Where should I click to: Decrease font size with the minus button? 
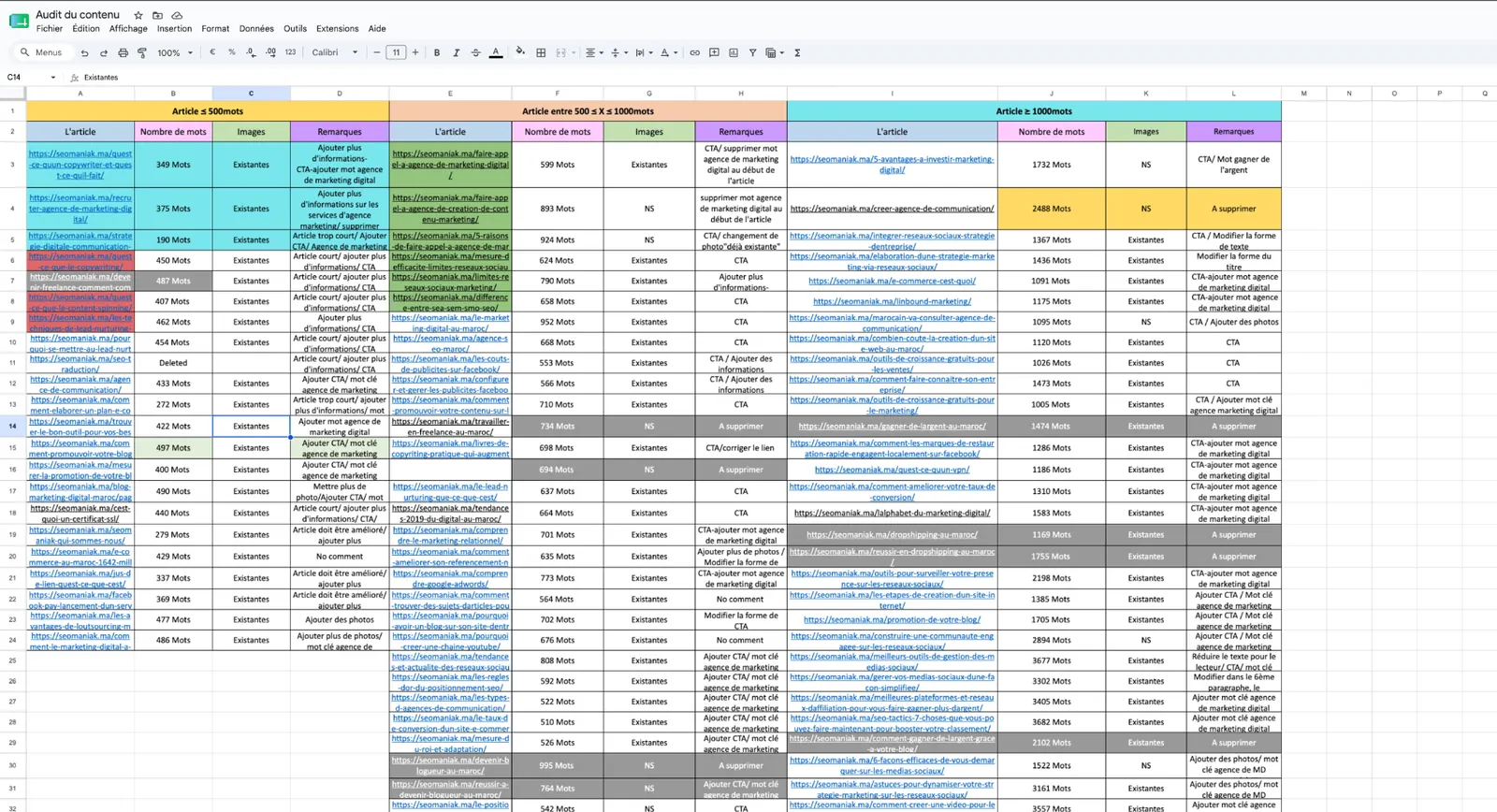[376, 53]
